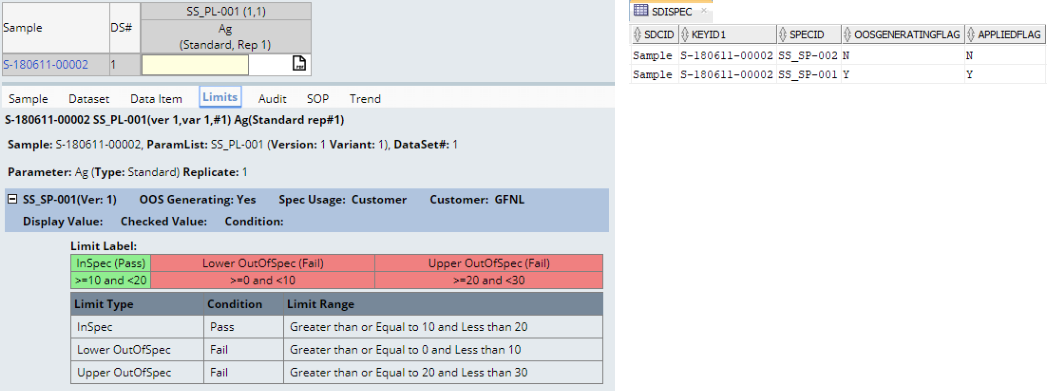Select the InSpec row in the limits table
This screenshot has height=391, width=1047.
[x=337, y=327]
